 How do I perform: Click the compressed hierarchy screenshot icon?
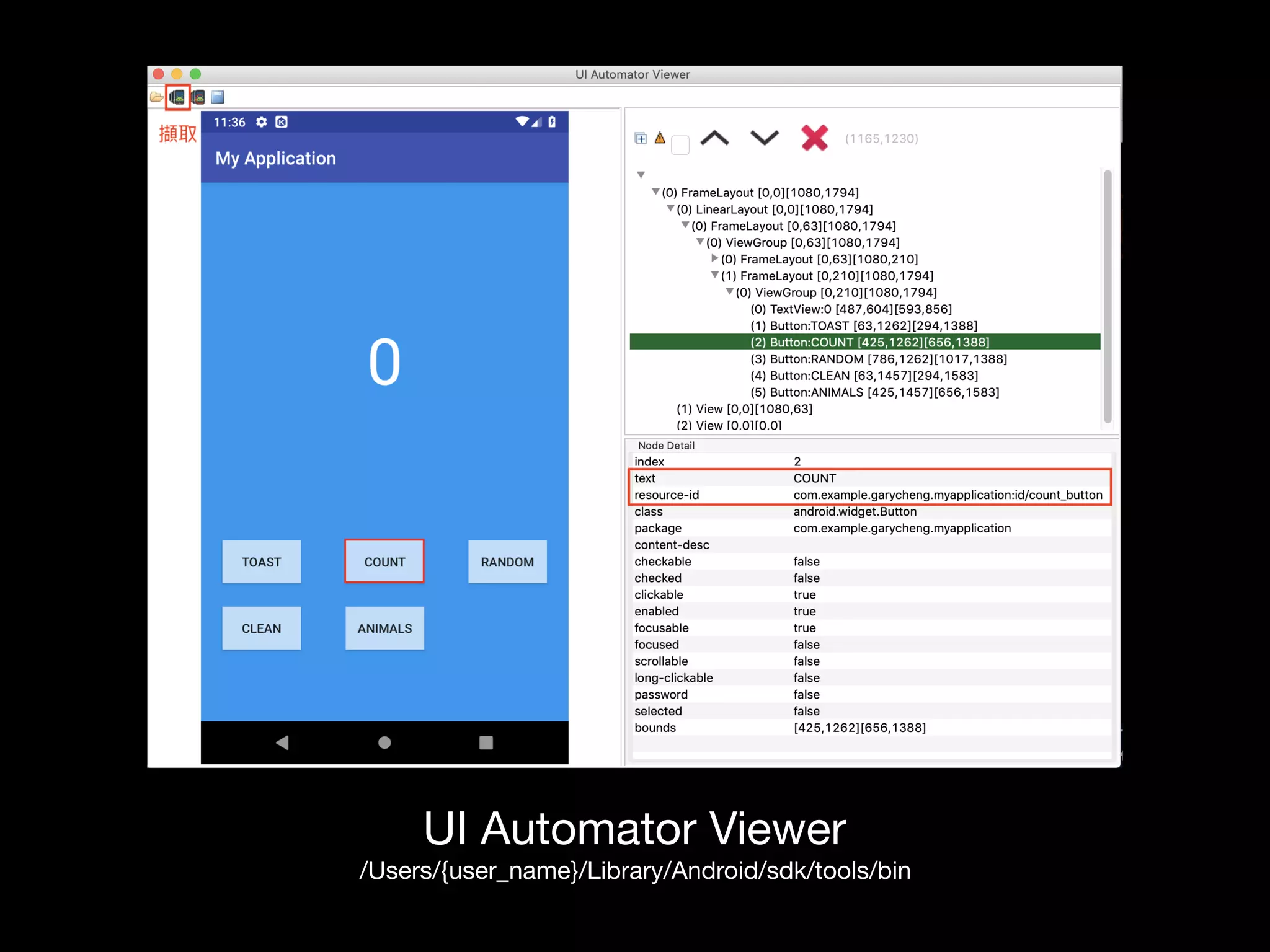click(198, 97)
